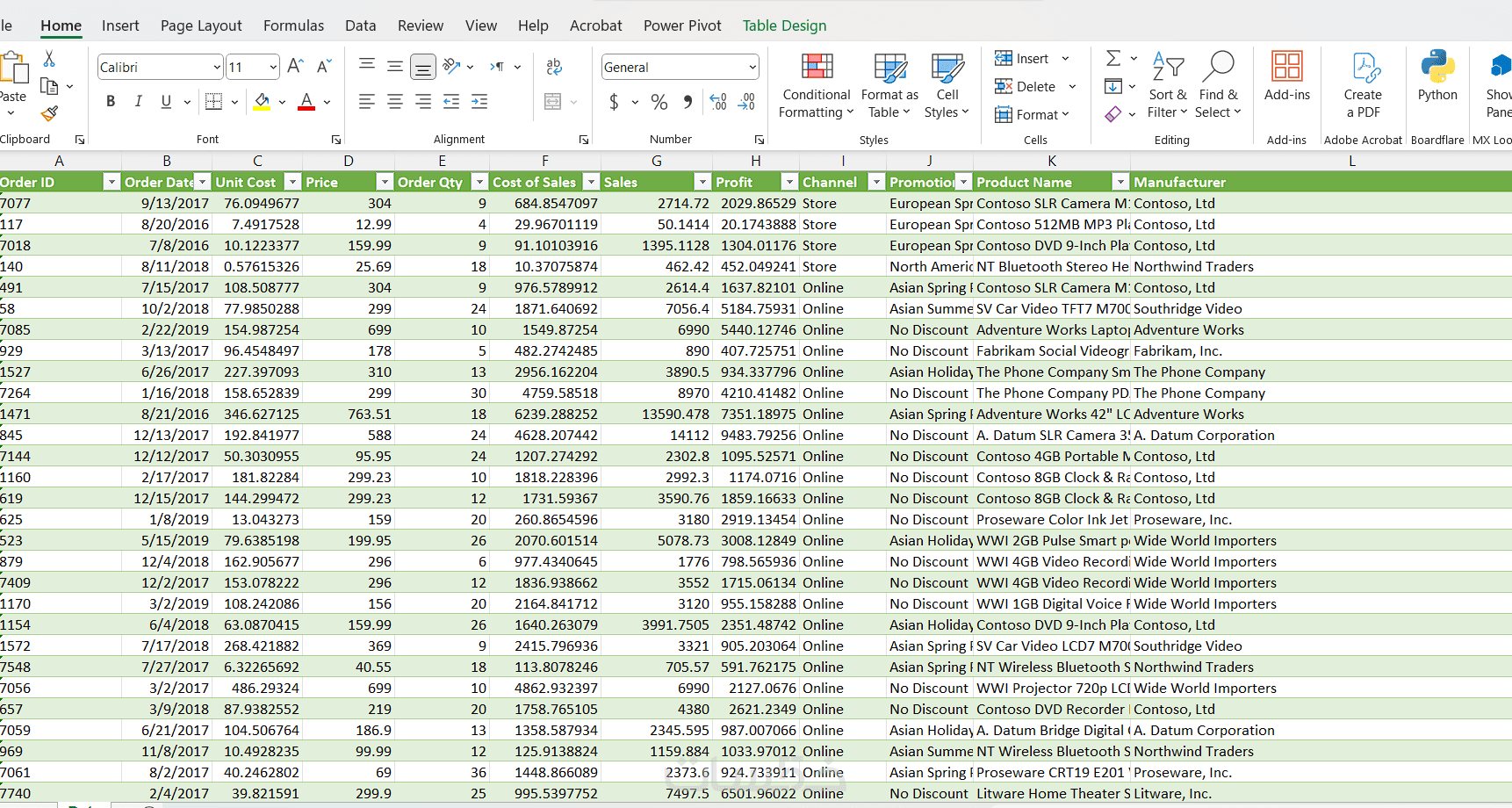The image size is (1512, 808).
Task: Select column K header
Action: tap(1052, 161)
